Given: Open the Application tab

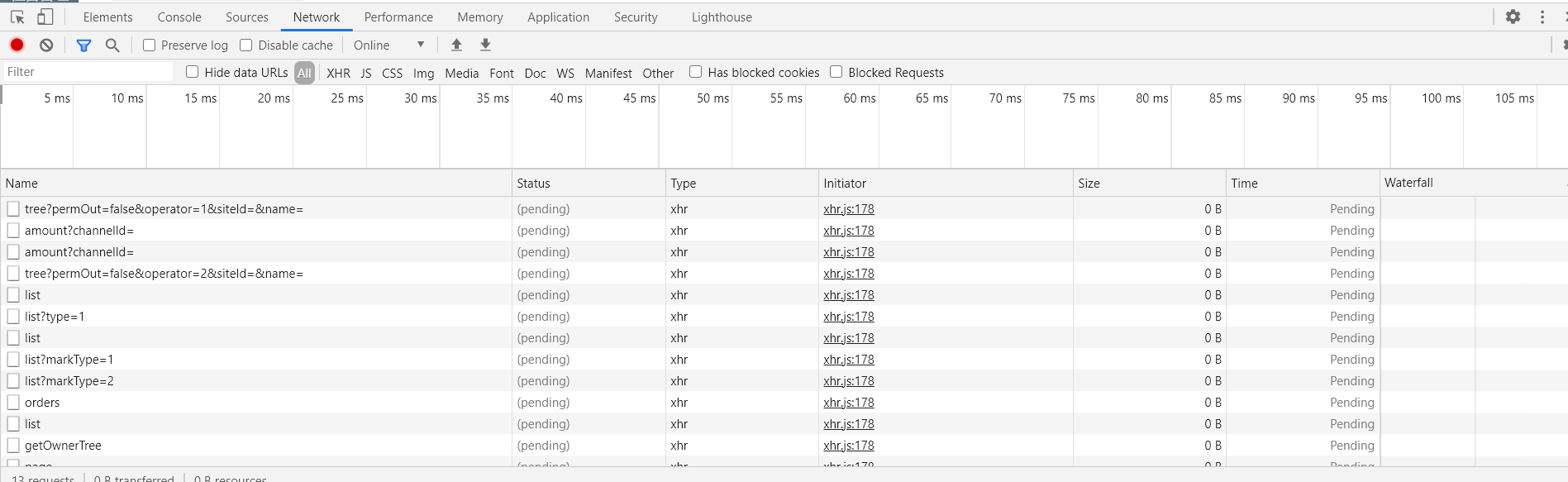Looking at the screenshot, I should (558, 17).
